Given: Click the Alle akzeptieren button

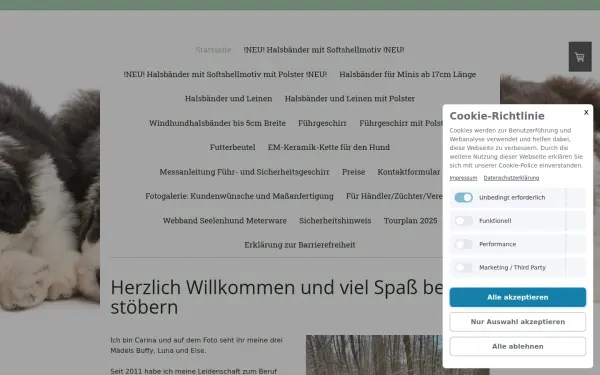Looking at the screenshot, I should pyautogui.click(x=517, y=297).
